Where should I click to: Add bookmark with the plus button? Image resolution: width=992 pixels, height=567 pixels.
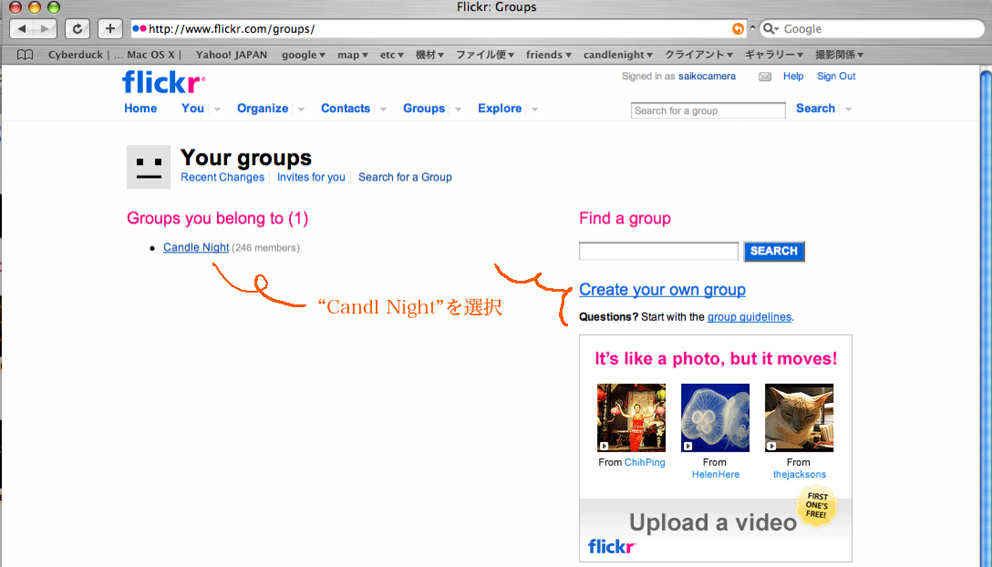(x=110, y=28)
